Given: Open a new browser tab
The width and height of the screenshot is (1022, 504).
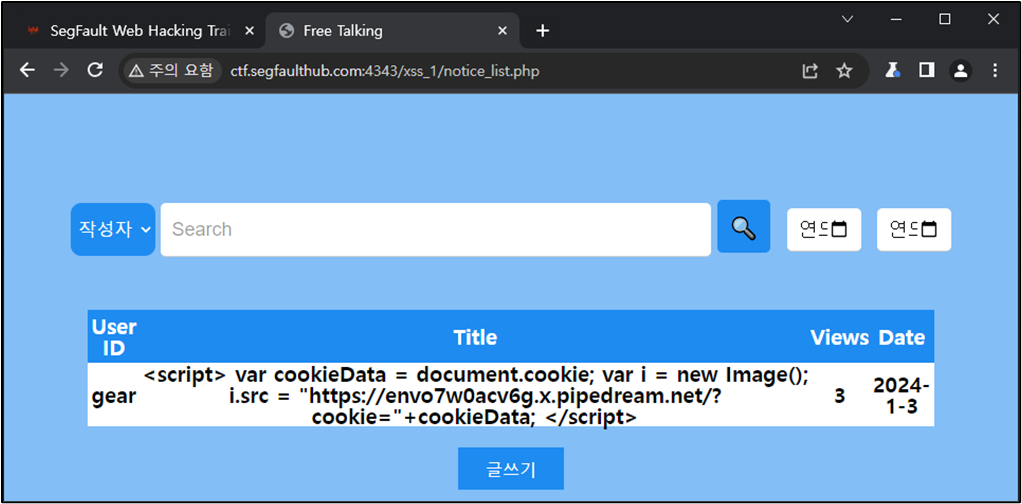Looking at the screenshot, I should click(542, 31).
